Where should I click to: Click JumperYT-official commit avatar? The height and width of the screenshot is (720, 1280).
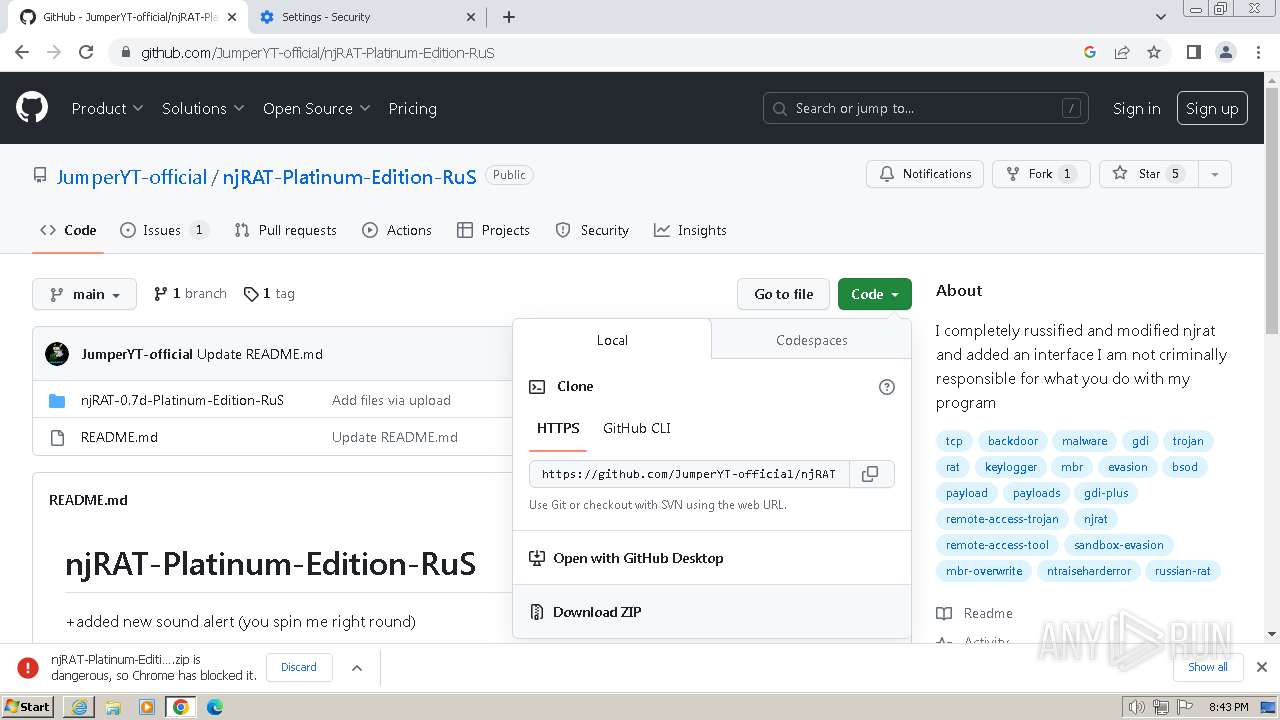pyautogui.click(x=57, y=353)
